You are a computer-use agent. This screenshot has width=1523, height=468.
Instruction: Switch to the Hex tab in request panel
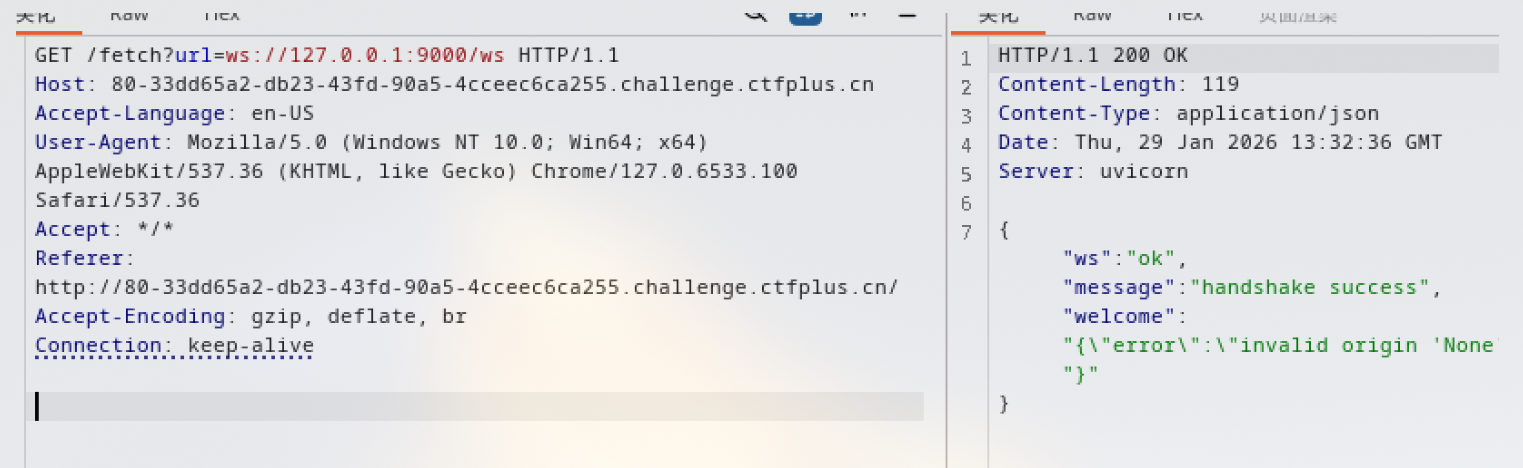tap(220, 14)
